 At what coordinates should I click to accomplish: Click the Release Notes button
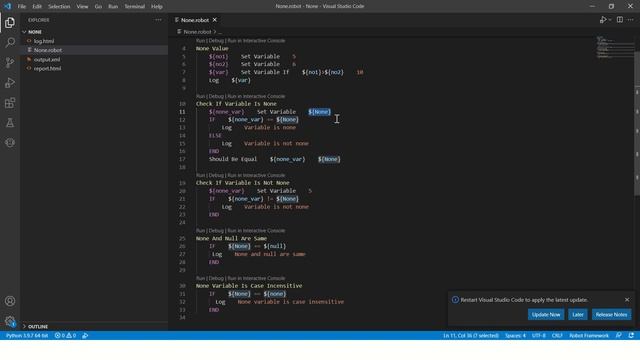pyautogui.click(x=611, y=314)
